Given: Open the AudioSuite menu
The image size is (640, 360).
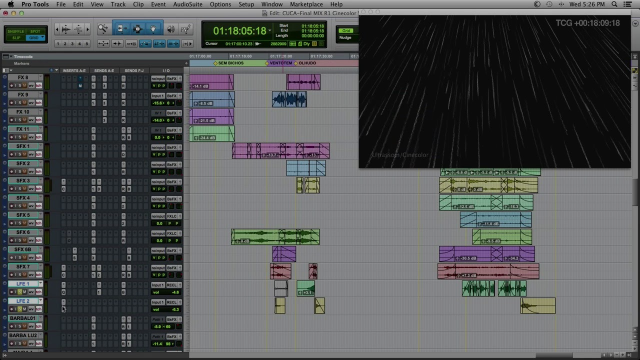Looking at the screenshot, I should pos(187,4).
